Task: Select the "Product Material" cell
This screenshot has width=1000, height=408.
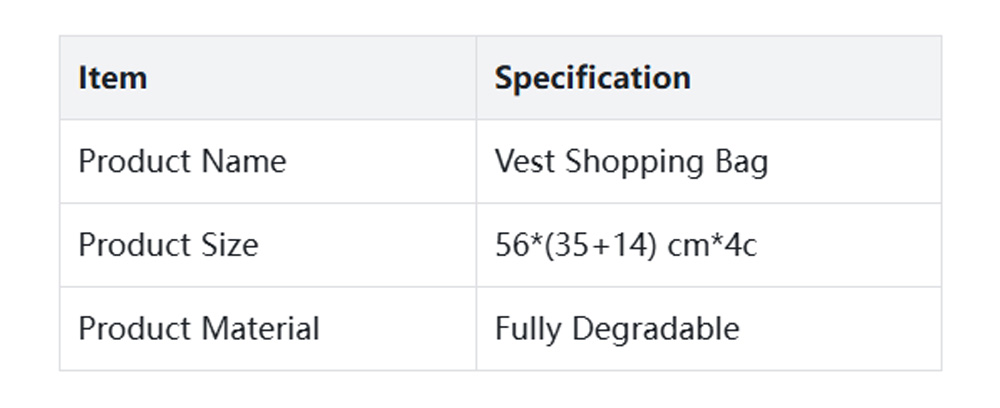Action: 199,329
